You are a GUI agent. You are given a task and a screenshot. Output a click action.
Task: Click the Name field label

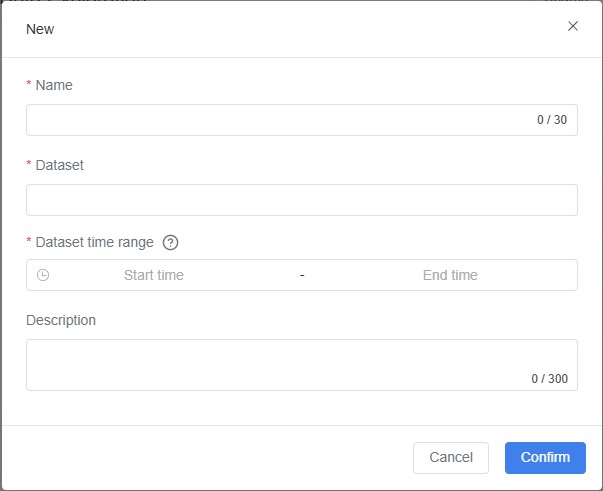[54, 85]
